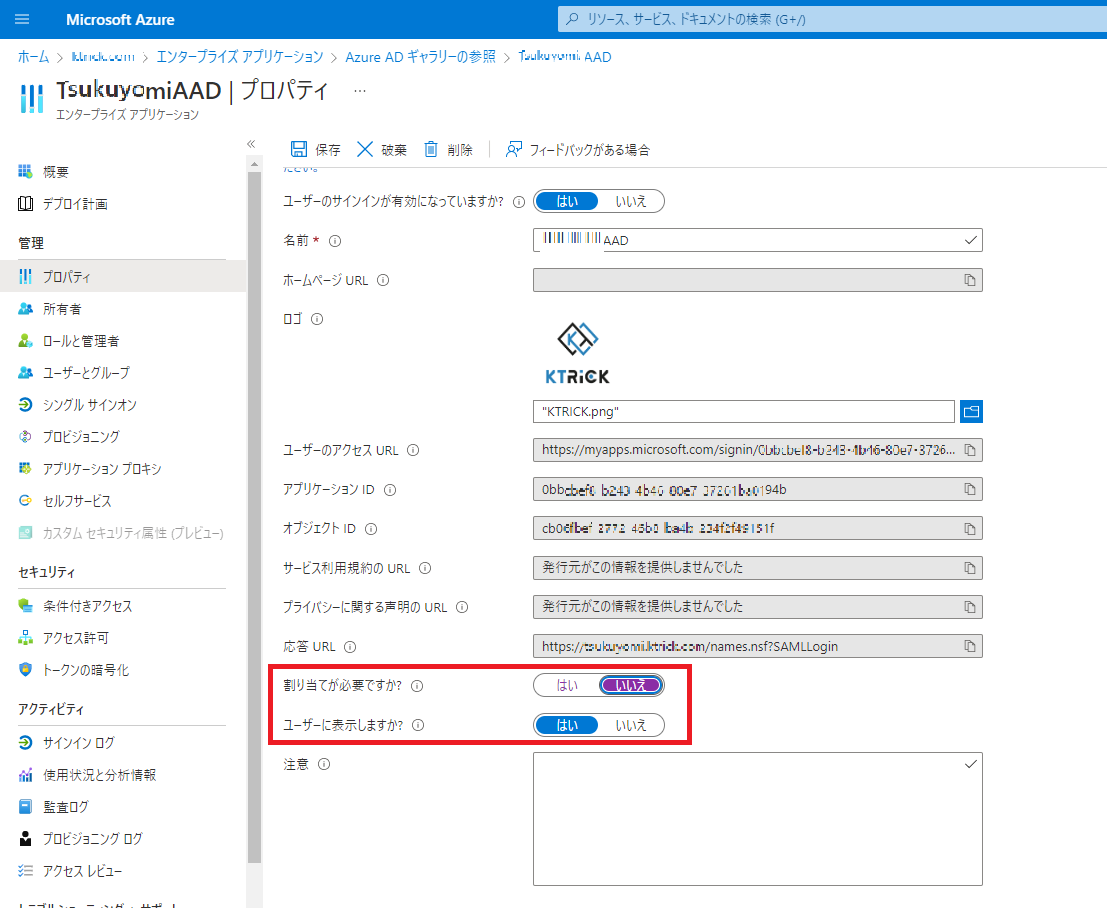Open 使用状況と分析情報 in the side menu
The width and height of the screenshot is (1107, 908).
(122, 775)
